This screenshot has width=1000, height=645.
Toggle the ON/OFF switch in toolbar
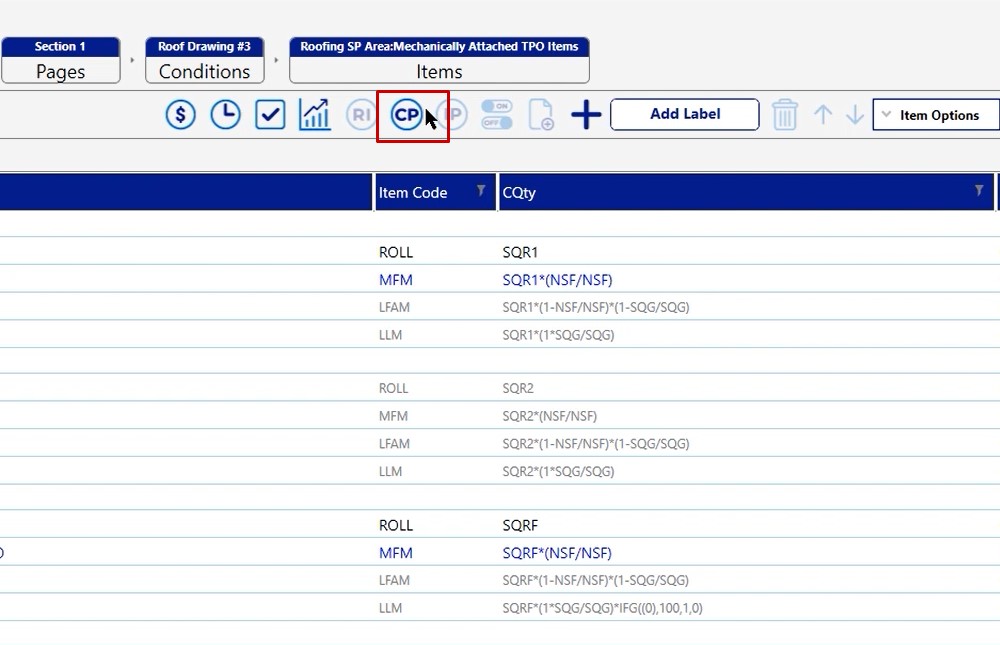[x=497, y=115]
